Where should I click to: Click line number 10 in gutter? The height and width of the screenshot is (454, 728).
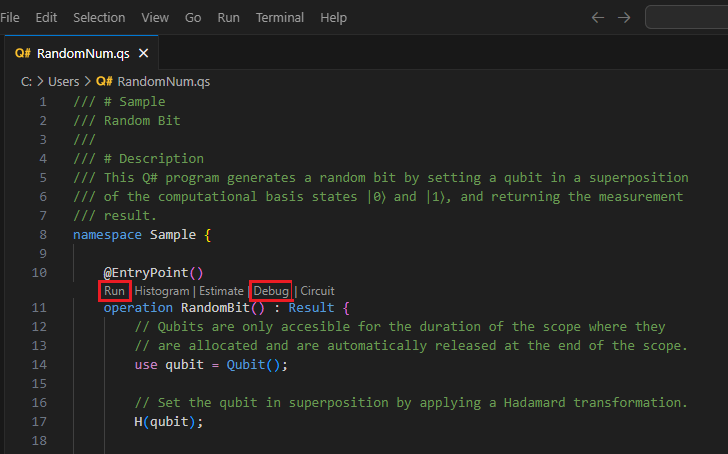[x=39, y=272]
